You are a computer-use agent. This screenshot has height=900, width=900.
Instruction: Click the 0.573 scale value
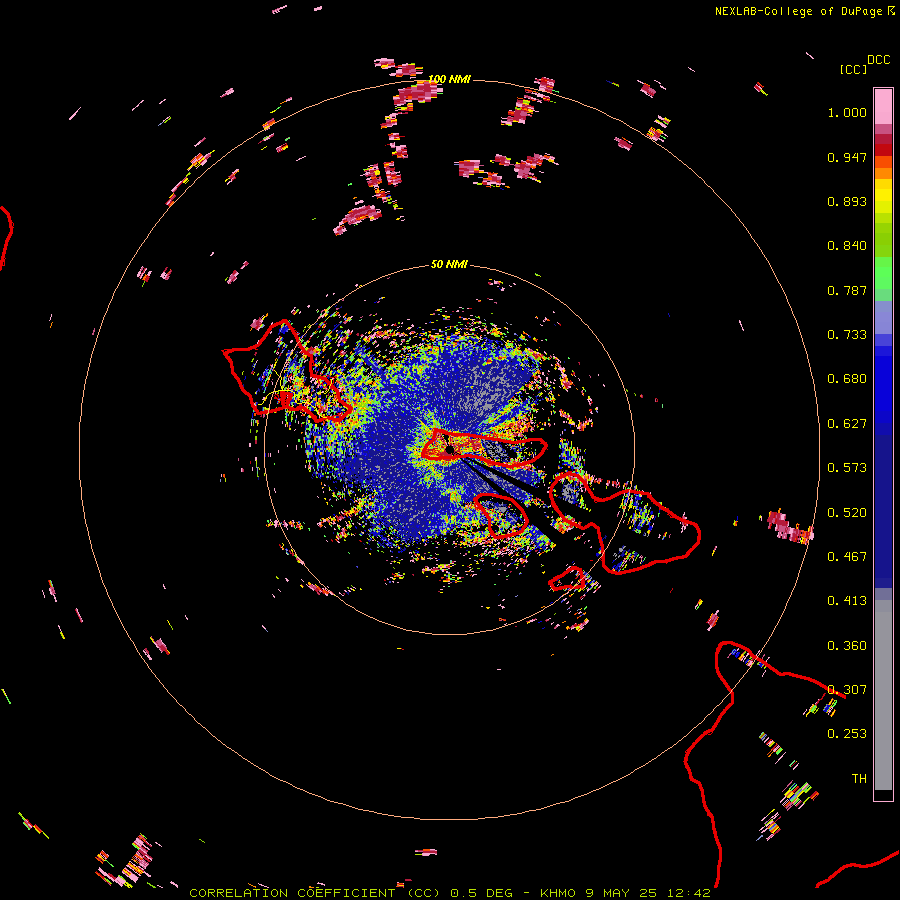[847, 468]
